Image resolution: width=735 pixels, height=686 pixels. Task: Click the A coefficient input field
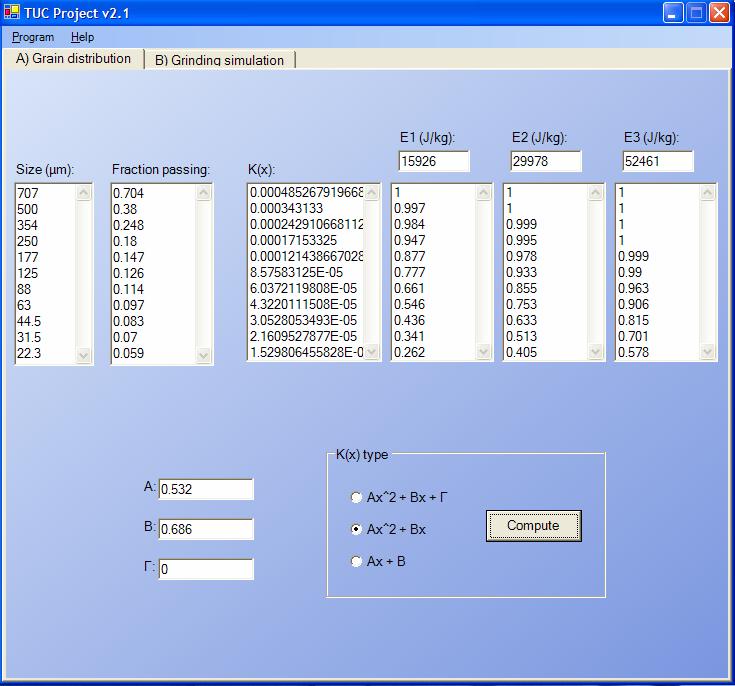(206, 489)
